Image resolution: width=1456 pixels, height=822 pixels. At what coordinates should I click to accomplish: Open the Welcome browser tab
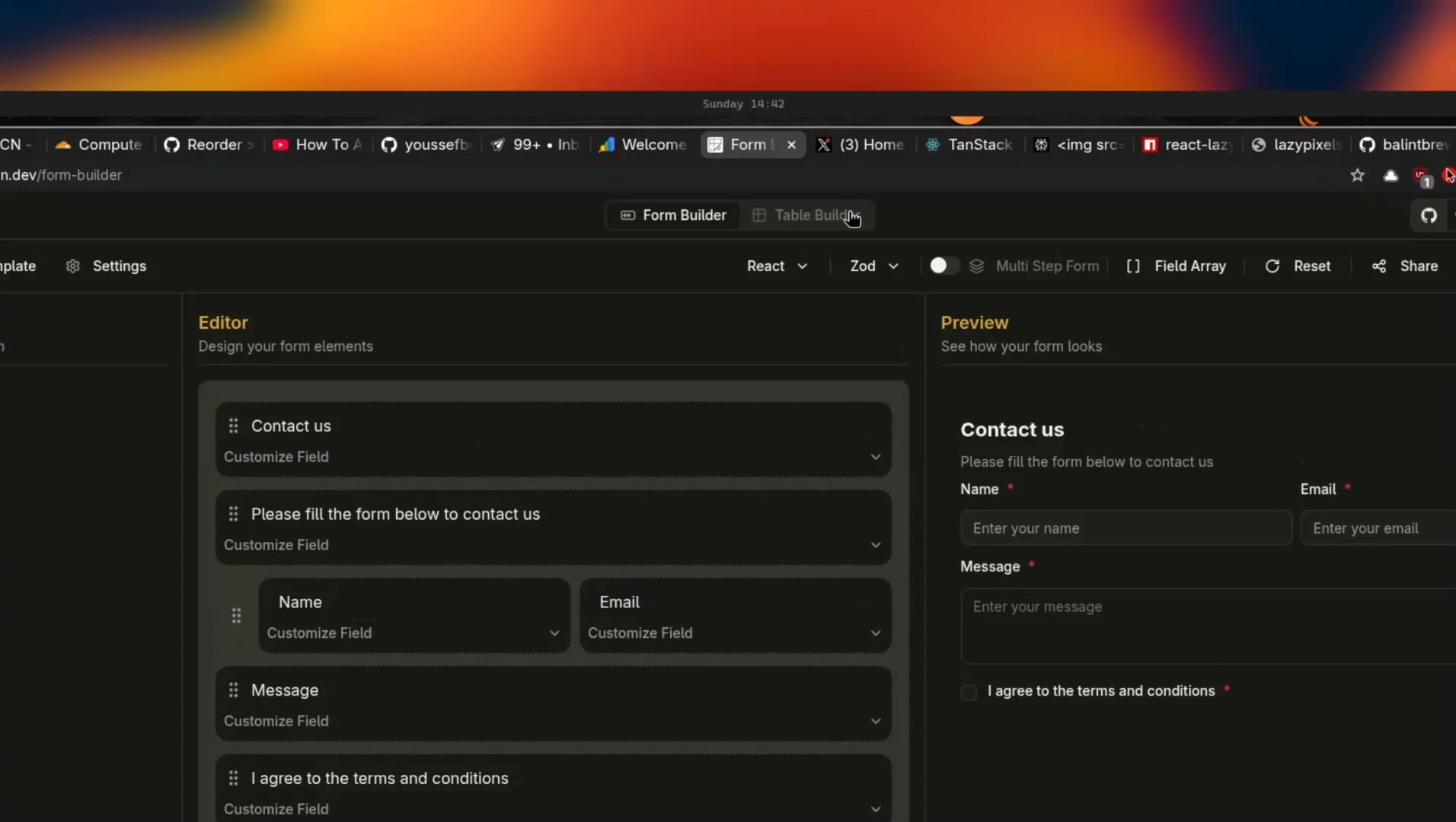[x=643, y=145]
